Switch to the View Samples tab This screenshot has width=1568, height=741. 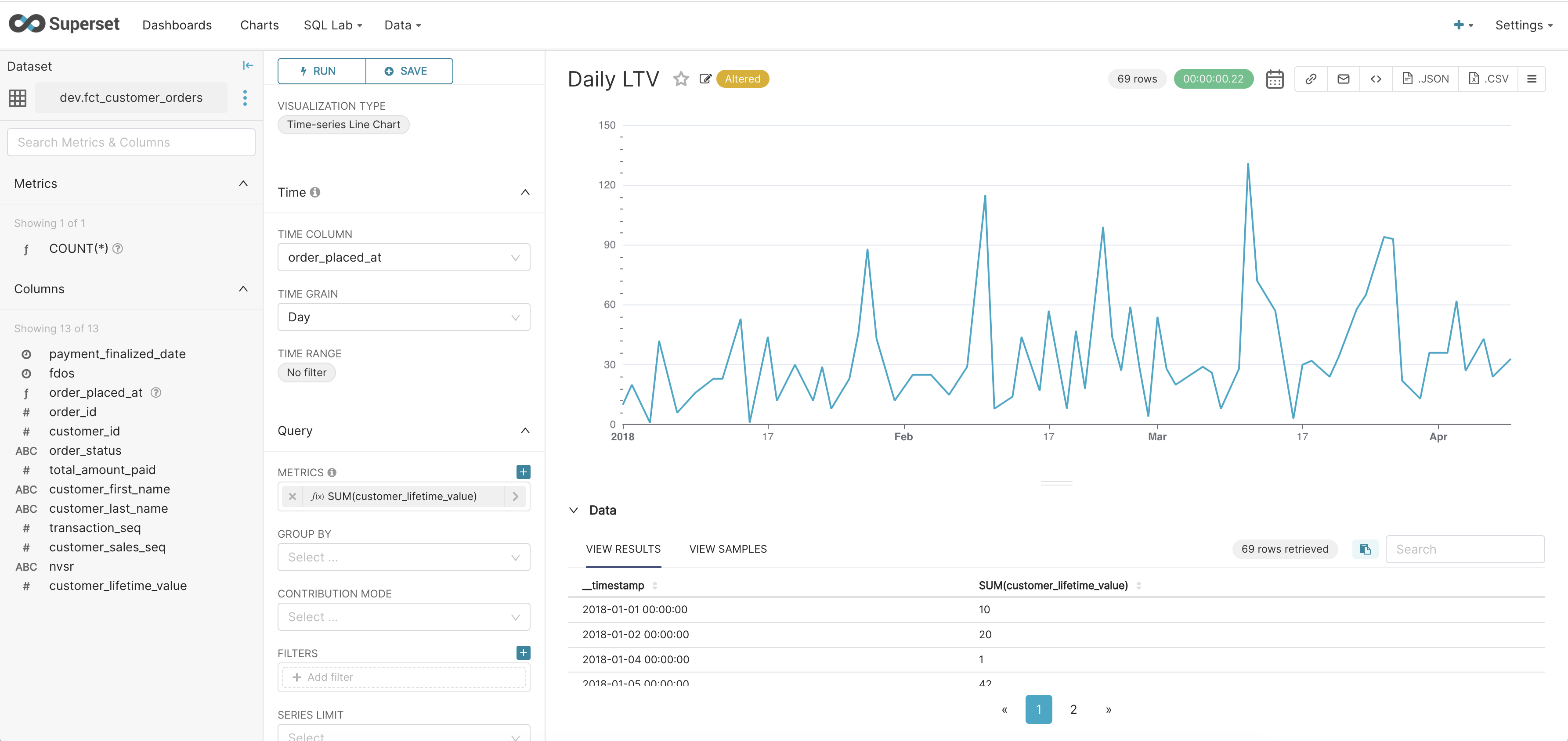tap(727, 549)
